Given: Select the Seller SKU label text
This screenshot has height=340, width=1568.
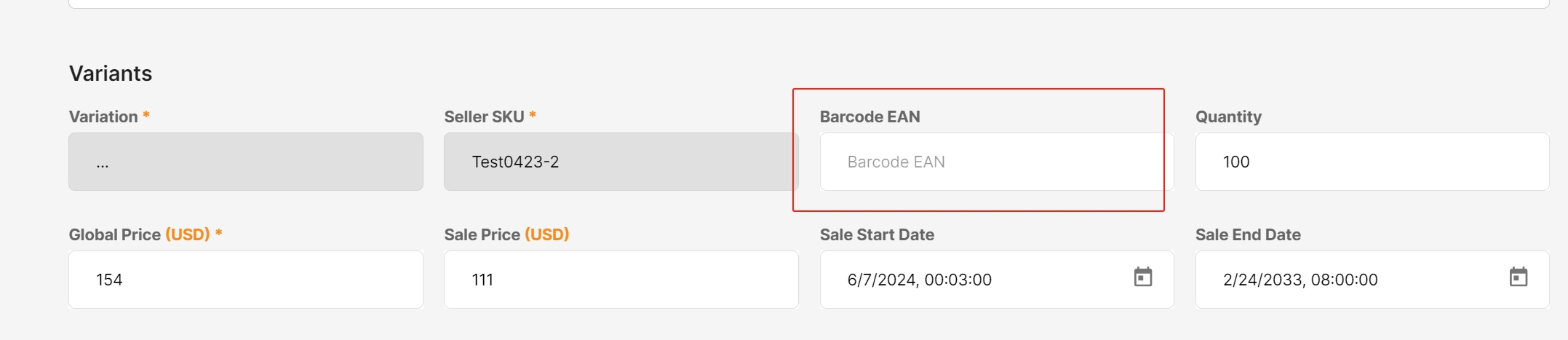Looking at the screenshot, I should pos(484,116).
